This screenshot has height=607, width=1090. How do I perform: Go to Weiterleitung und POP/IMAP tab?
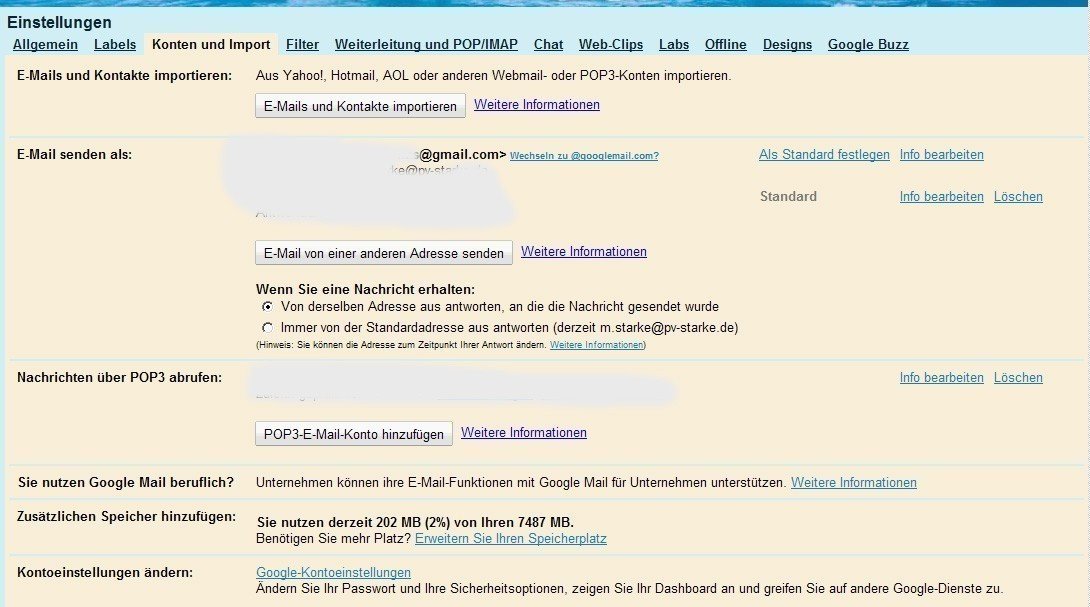[426, 44]
